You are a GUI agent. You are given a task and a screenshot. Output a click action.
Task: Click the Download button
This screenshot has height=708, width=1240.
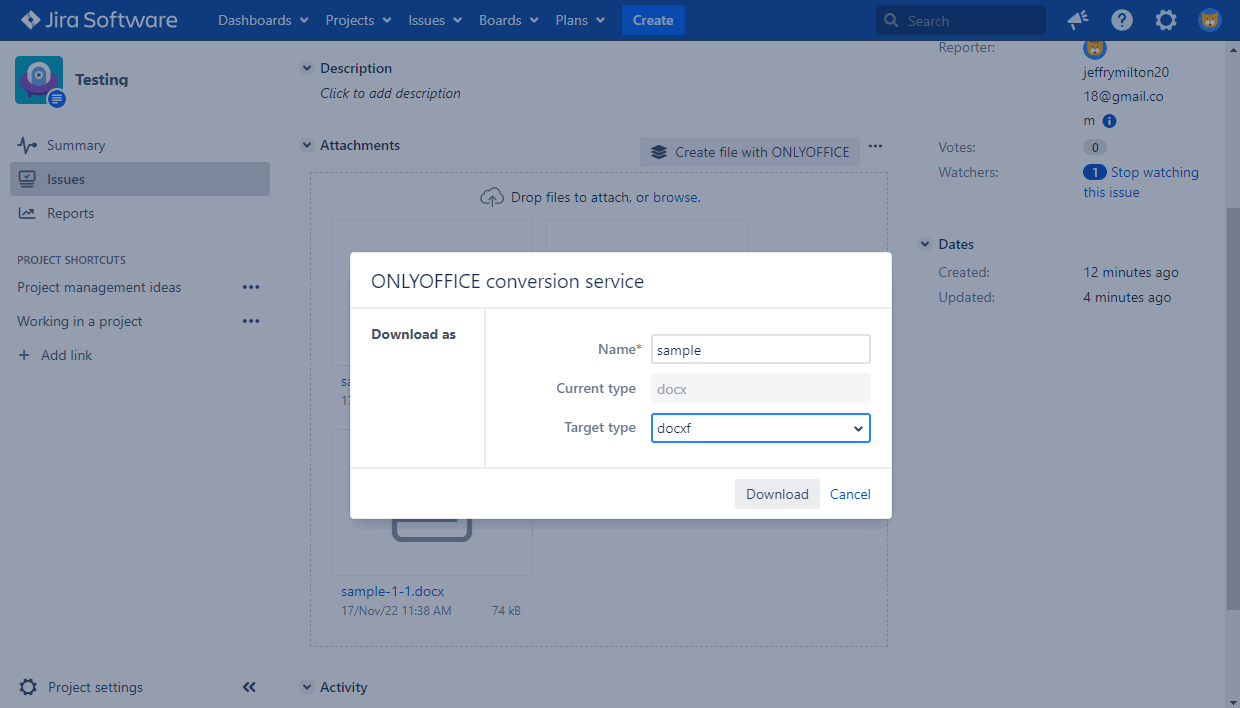click(x=777, y=494)
